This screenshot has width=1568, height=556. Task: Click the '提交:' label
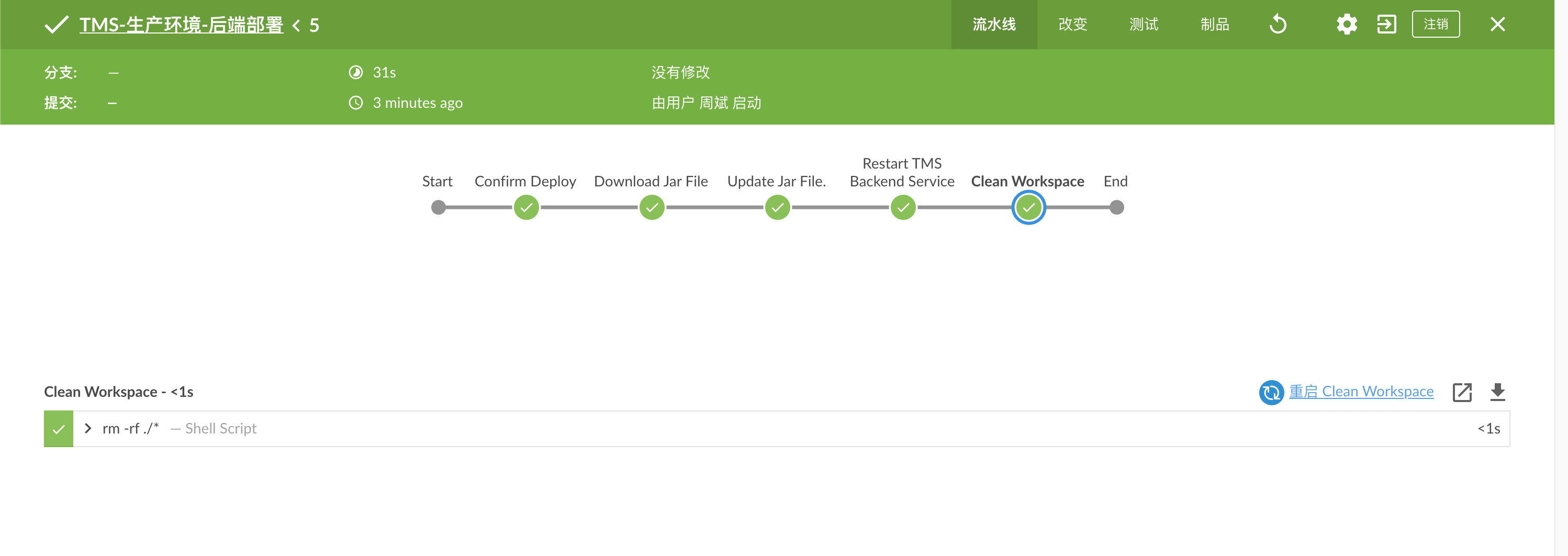(60, 103)
